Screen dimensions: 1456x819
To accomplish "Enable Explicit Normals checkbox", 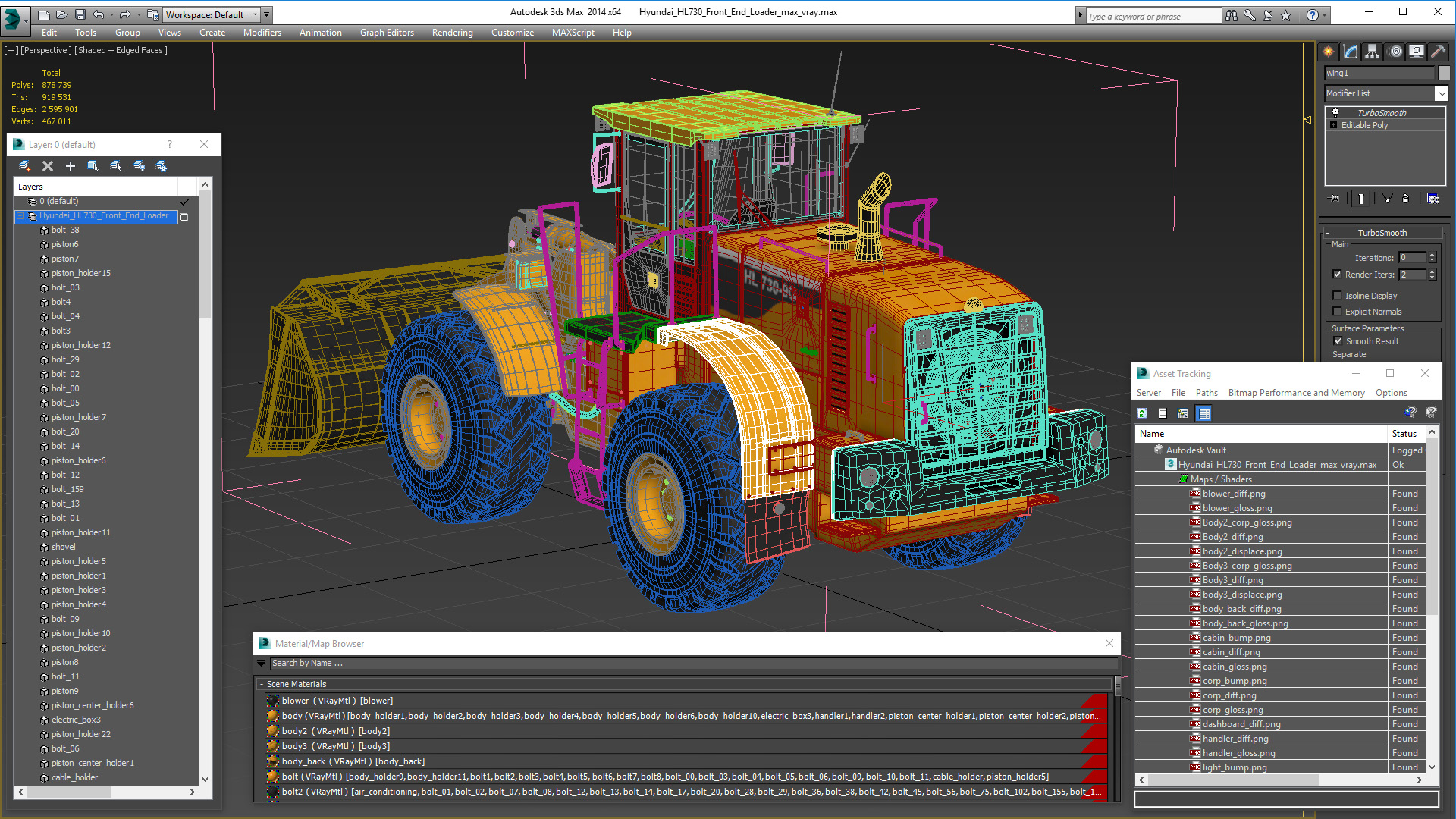I will point(1338,312).
